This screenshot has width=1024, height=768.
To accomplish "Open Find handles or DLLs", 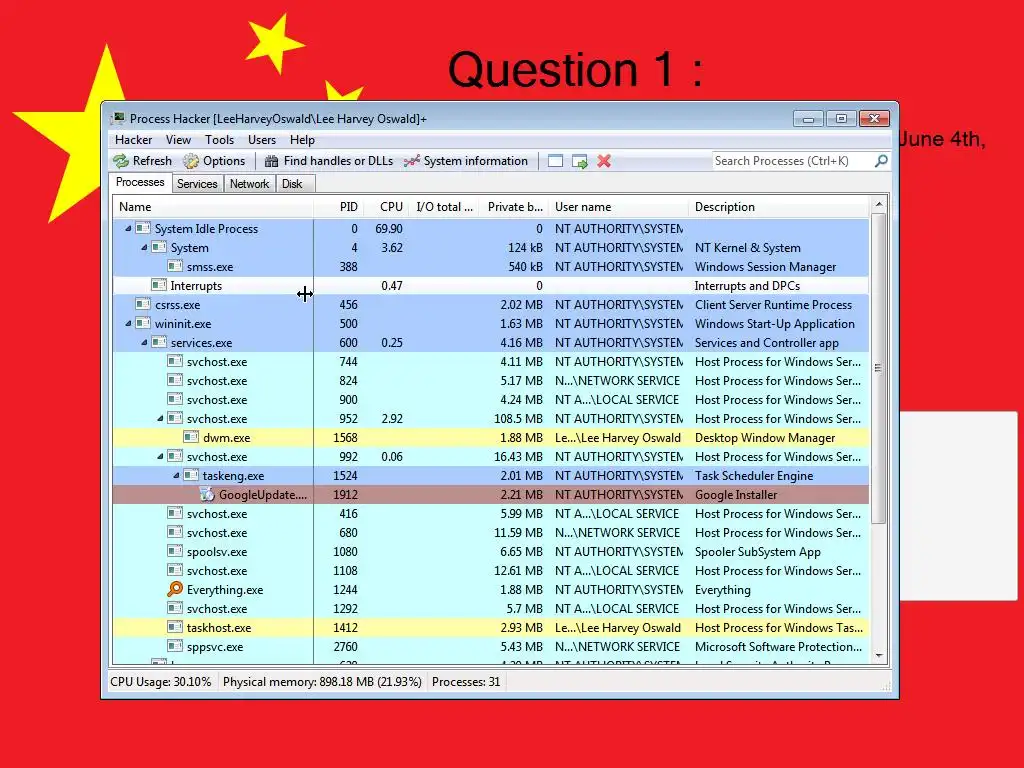I will pyautogui.click(x=328, y=161).
